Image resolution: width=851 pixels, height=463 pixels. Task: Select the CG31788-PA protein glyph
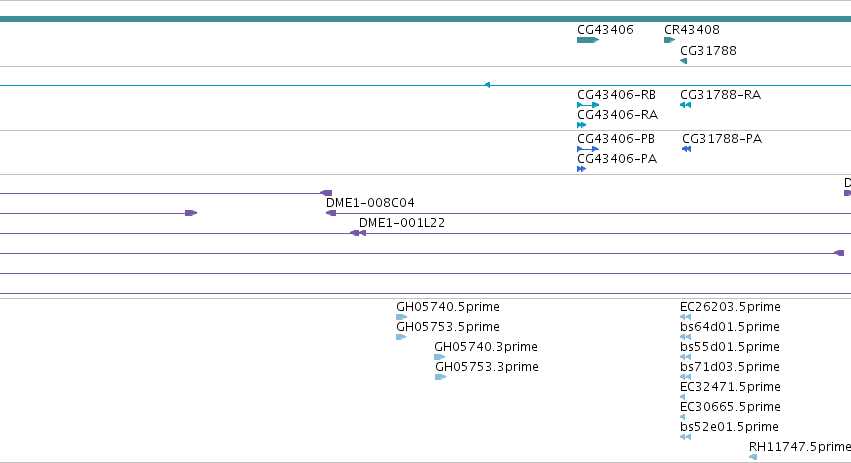click(x=687, y=149)
